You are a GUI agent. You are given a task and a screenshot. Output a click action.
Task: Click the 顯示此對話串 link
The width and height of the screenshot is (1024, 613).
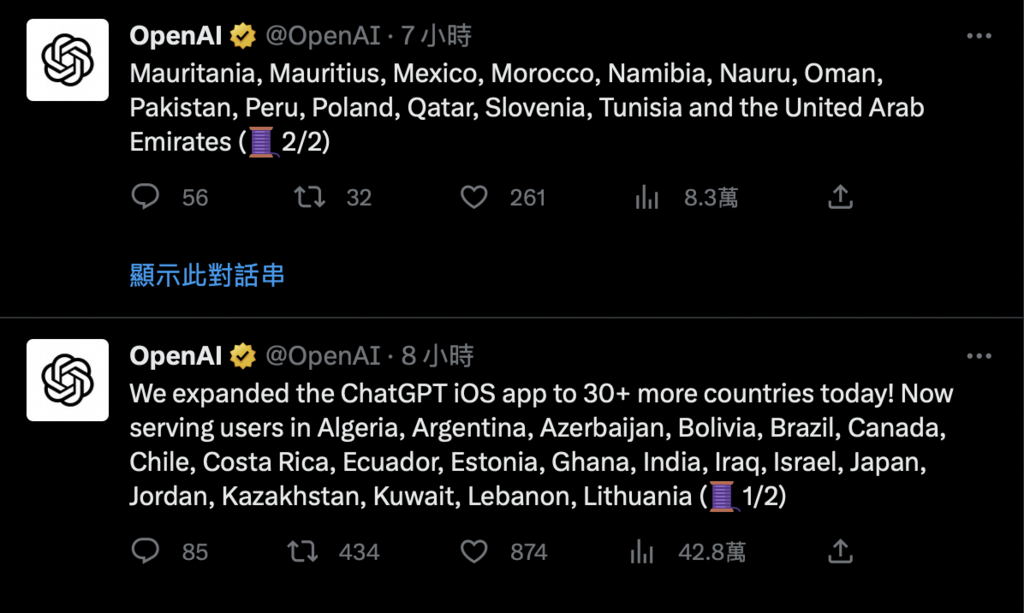pyautogui.click(x=207, y=275)
